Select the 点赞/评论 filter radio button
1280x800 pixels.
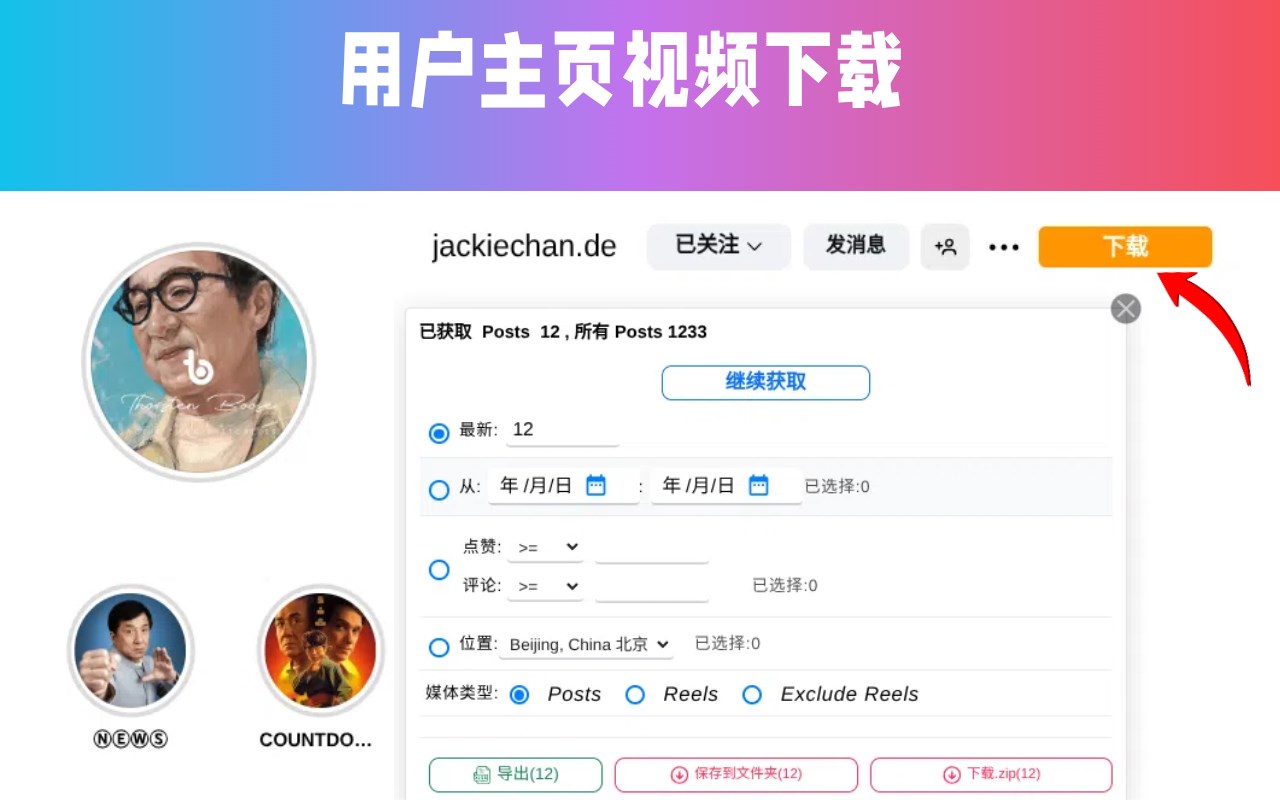439,570
